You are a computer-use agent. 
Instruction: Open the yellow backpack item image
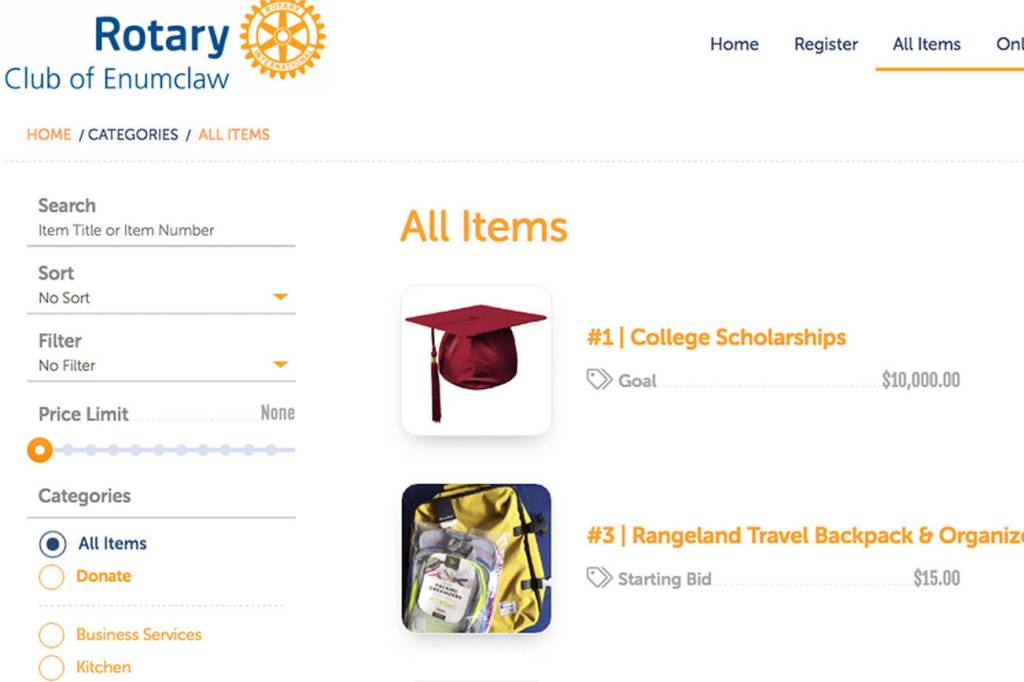(476, 558)
